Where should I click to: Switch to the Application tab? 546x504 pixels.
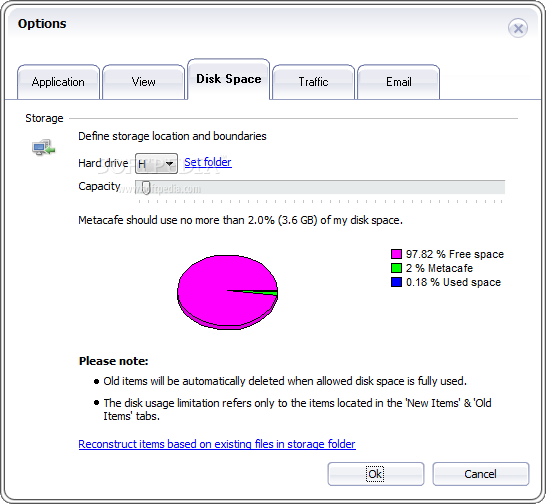click(x=58, y=82)
